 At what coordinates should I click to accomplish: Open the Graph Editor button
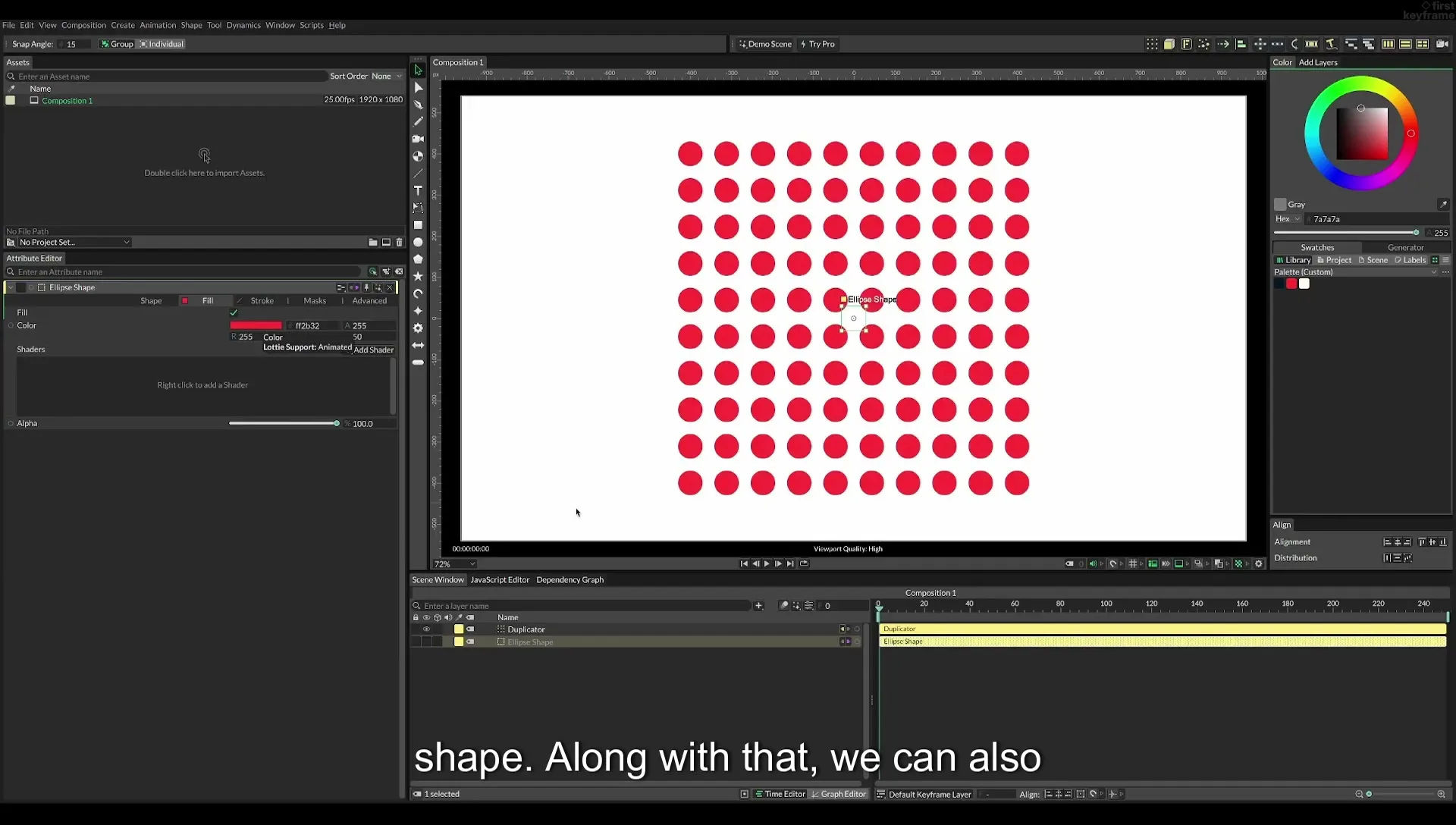pos(839,794)
